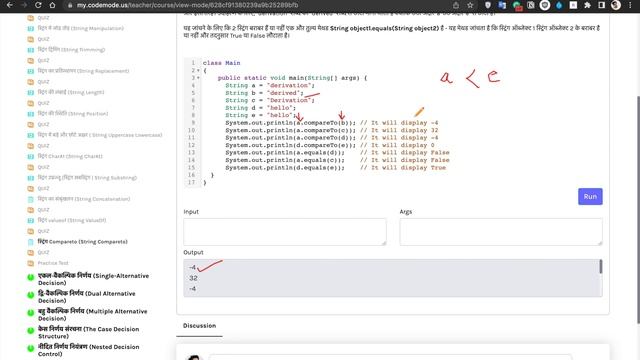
Task: Click the value 32 in Output panel
Action: [x=193, y=278]
